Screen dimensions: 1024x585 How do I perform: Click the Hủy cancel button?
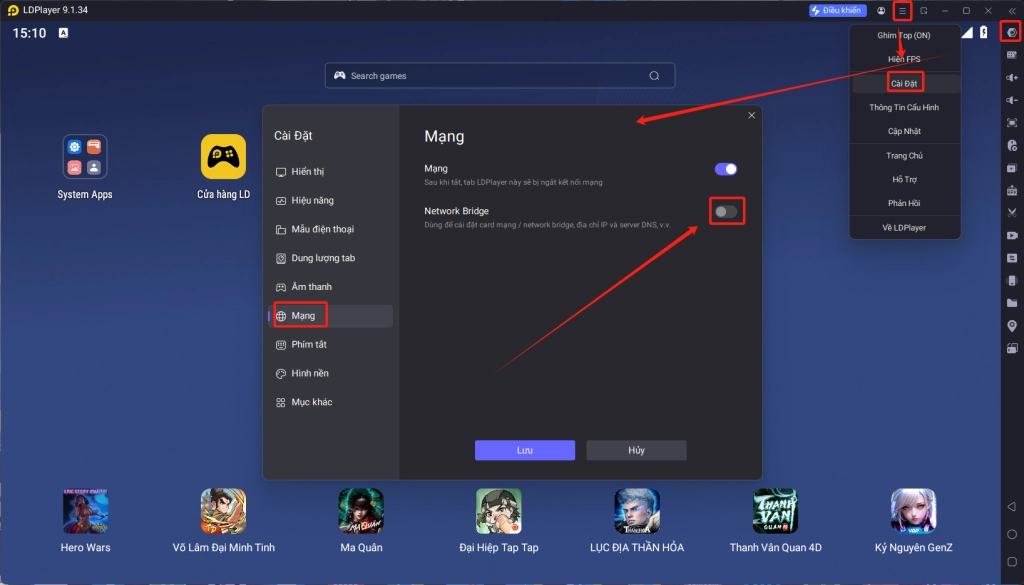pos(636,450)
